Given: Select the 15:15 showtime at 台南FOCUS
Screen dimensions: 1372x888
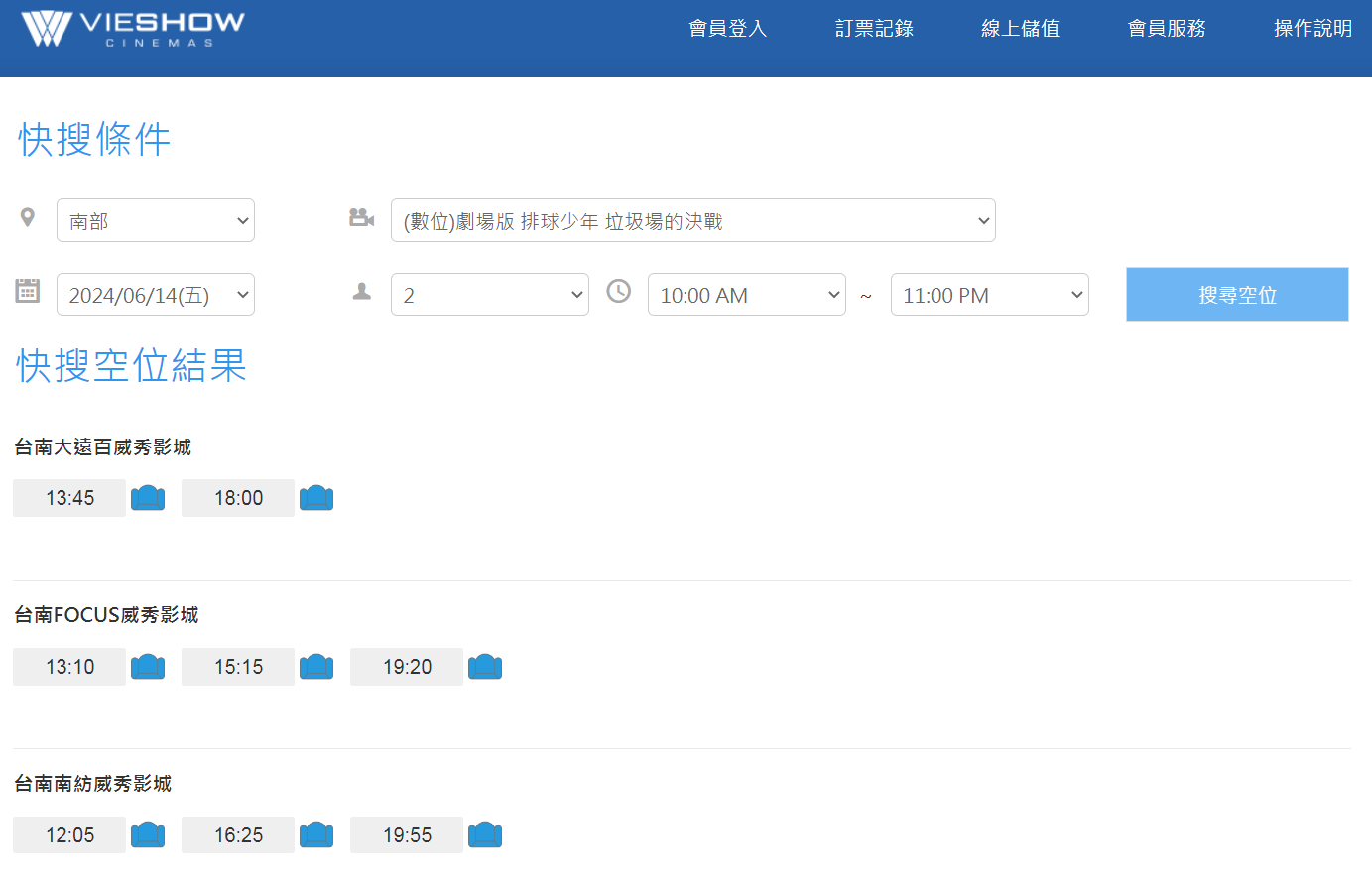Looking at the screenshot, I should (x=238, y=667).
